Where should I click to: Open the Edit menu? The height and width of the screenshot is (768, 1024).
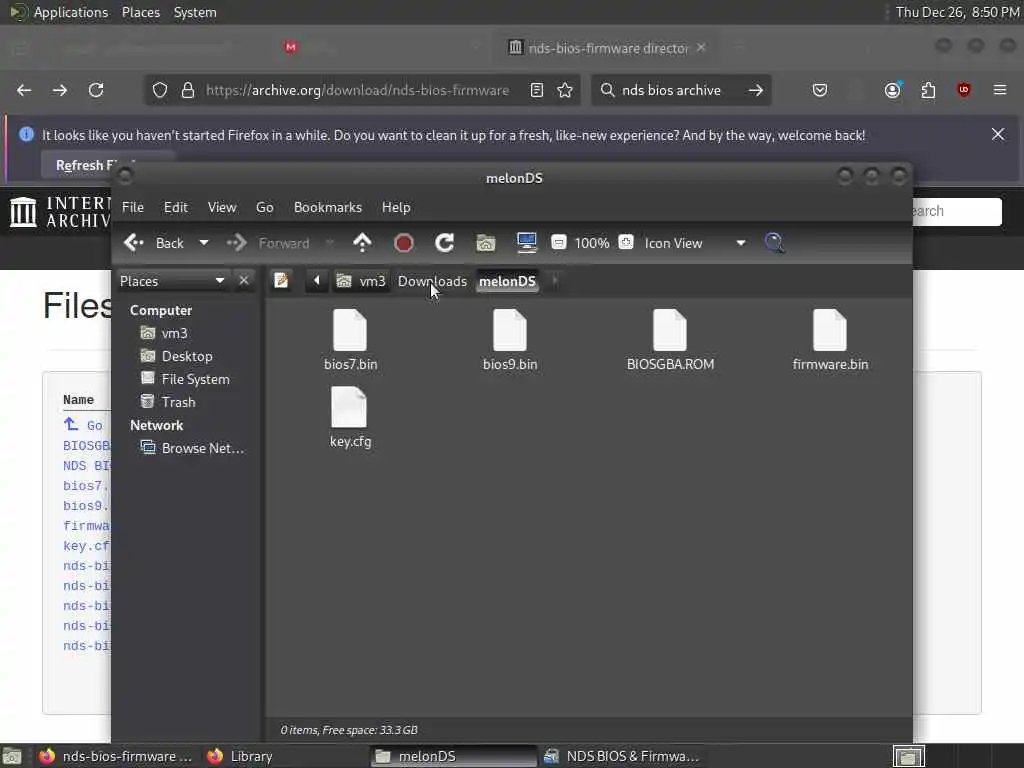coord(176,207)
